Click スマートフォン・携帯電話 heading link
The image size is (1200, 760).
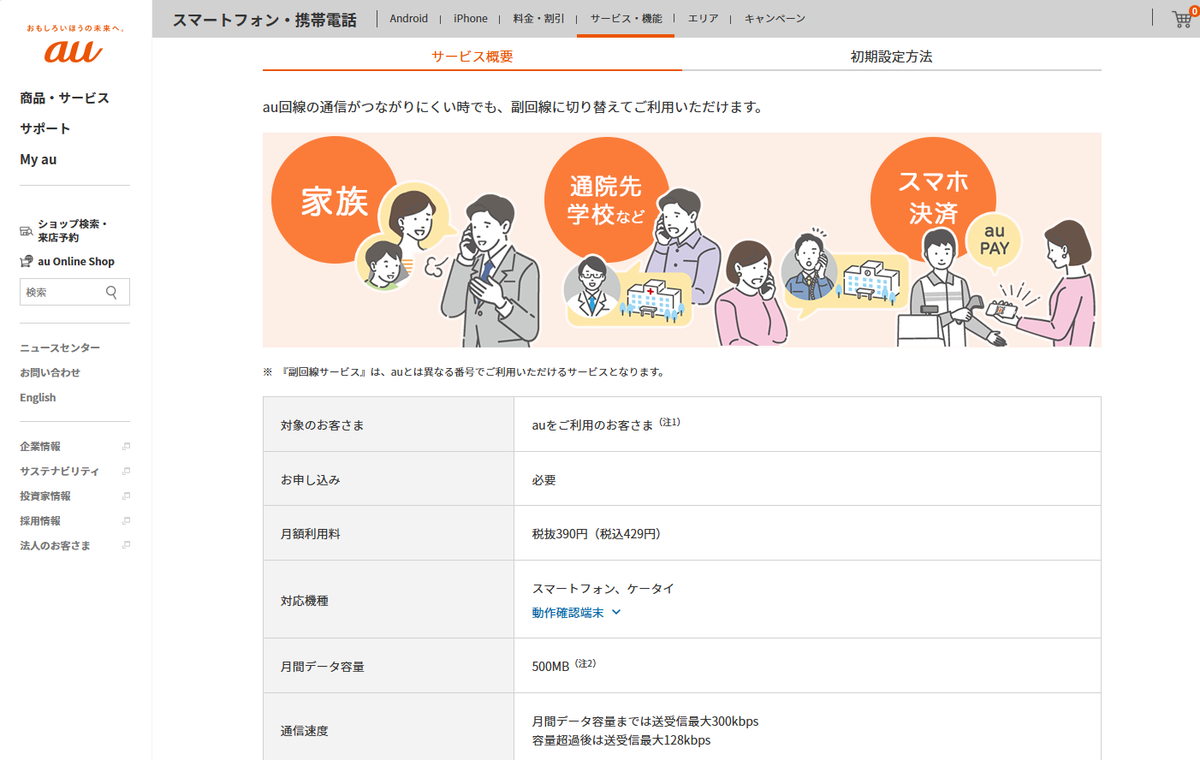[264, 20]
